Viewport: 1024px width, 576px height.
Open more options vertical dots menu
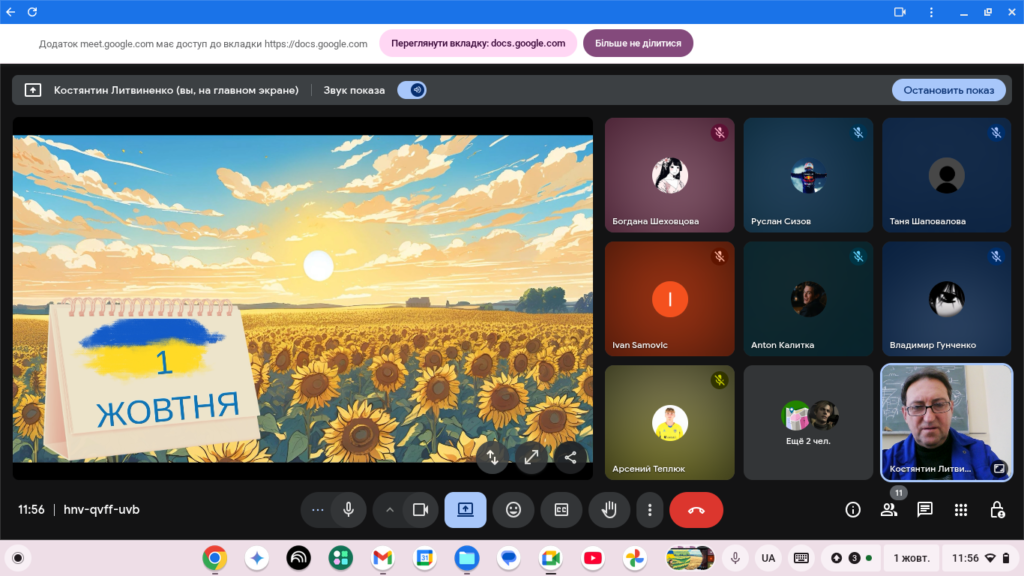click(x=650, y=510)
